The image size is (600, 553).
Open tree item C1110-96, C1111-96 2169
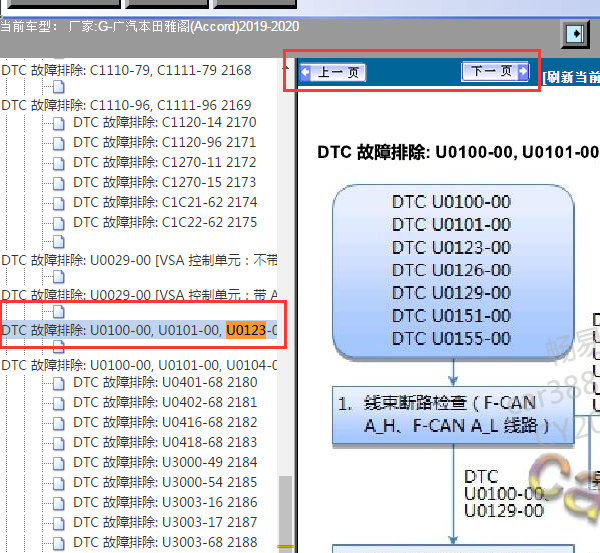point(126,105)
